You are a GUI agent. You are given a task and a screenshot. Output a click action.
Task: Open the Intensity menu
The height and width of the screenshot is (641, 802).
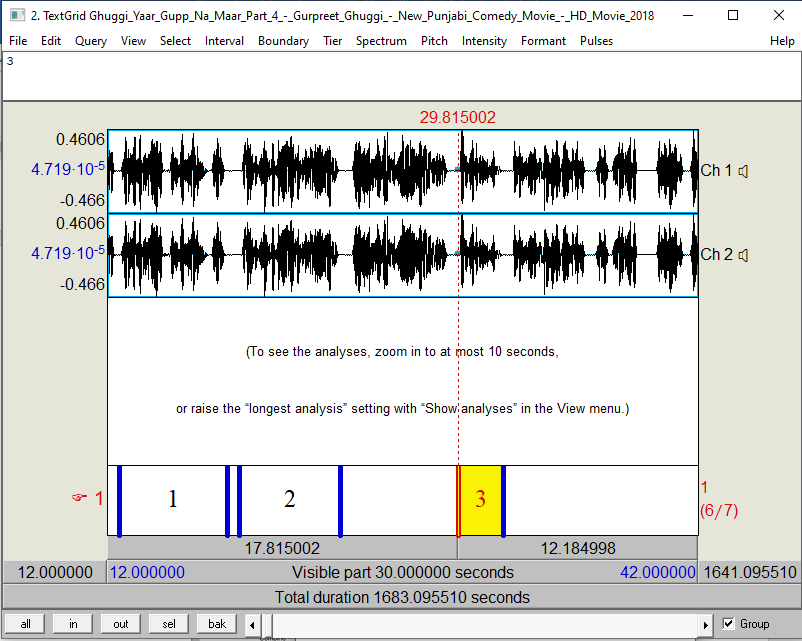tap(484, 41)
